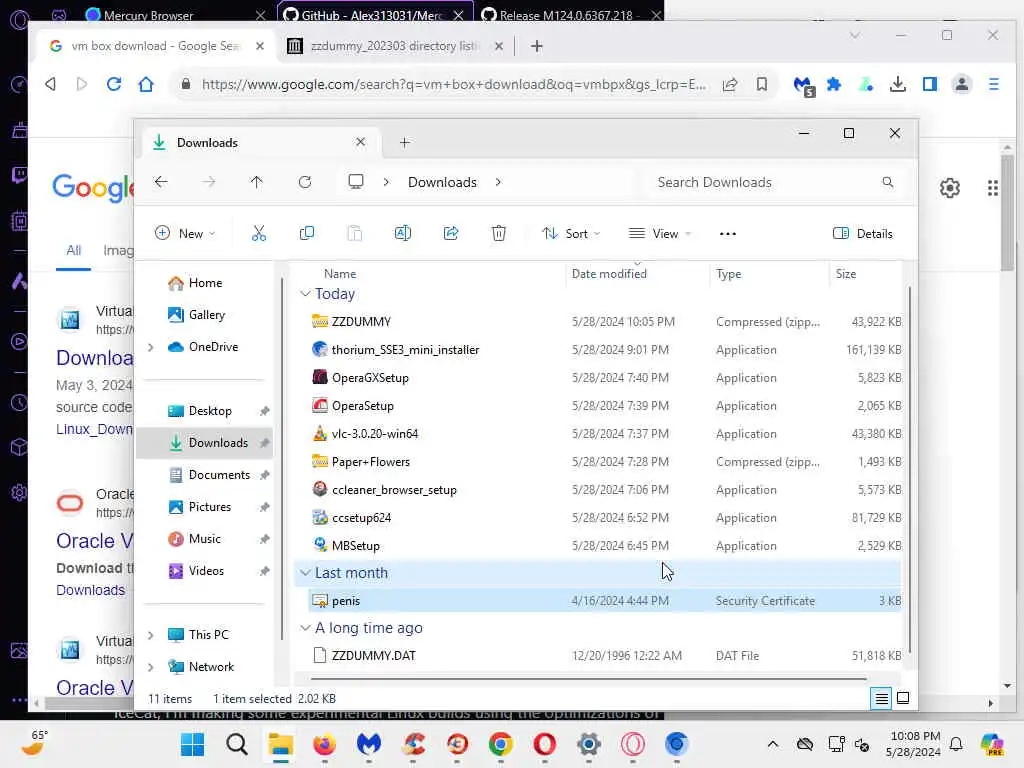The height and width of the screenshot is (768, 1024).
Task: Switch to large thumbnails view in status bar
Action: [903, 698]
